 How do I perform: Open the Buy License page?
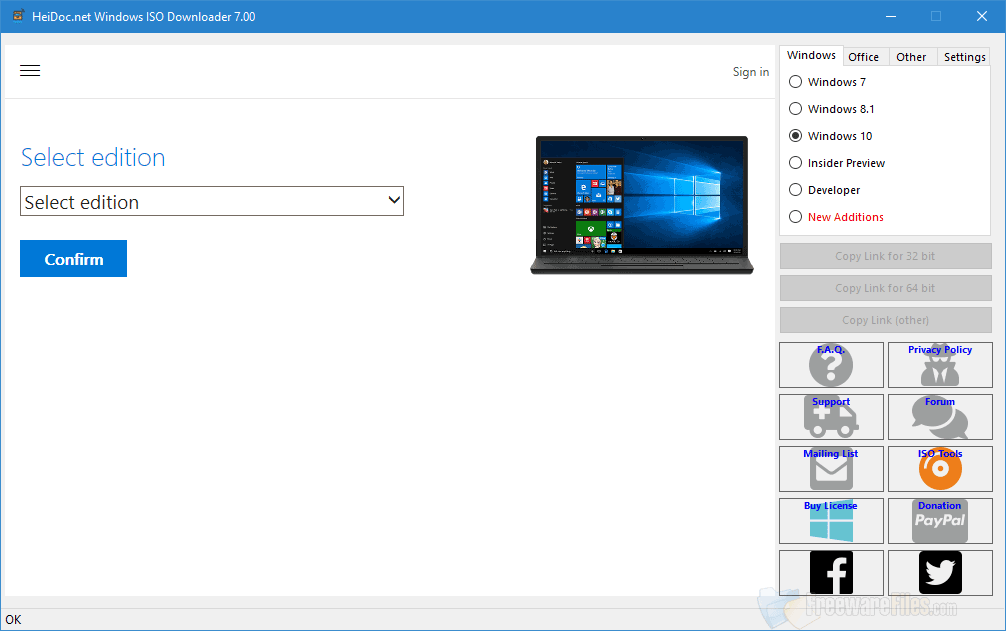click(830, 520)
